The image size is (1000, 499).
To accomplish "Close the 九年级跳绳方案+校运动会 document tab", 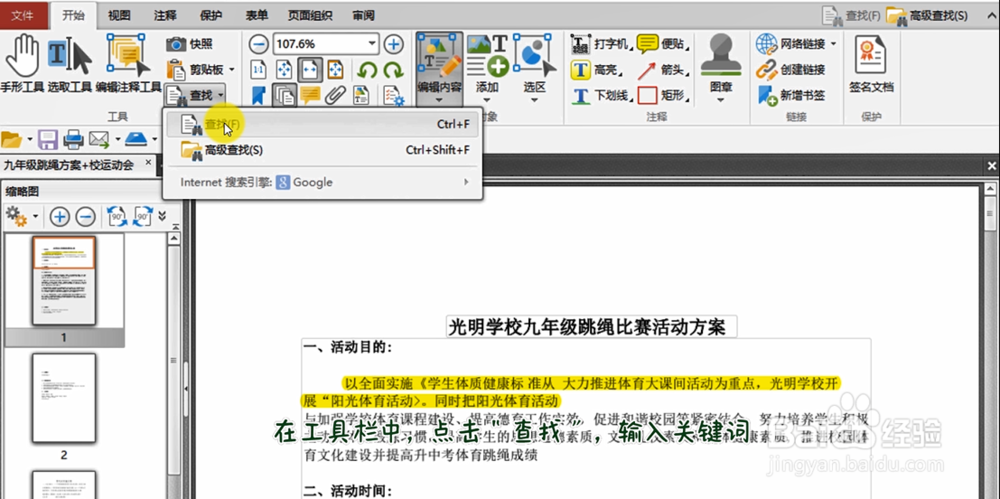I will point(148,164).
